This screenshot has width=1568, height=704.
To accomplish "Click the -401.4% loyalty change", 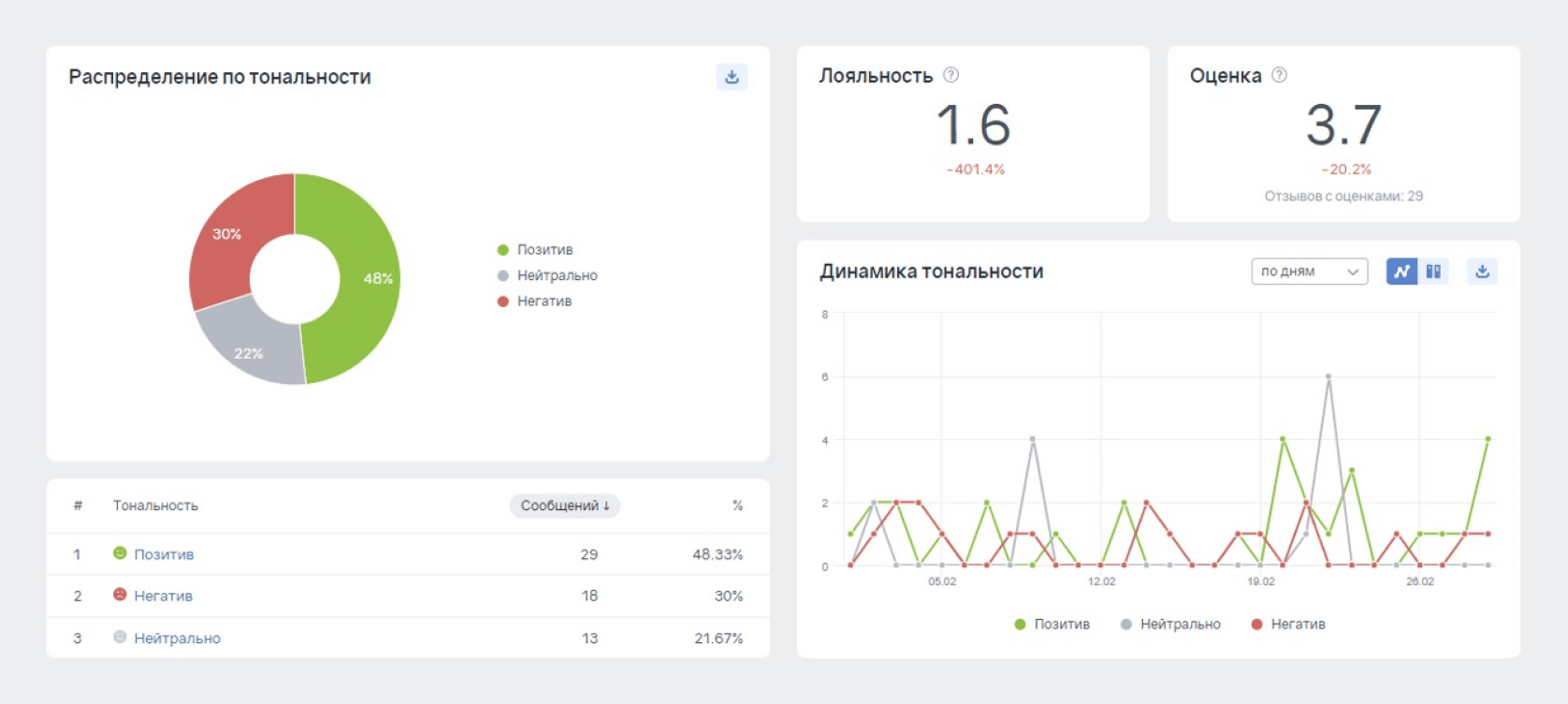I will click(975, 169).
